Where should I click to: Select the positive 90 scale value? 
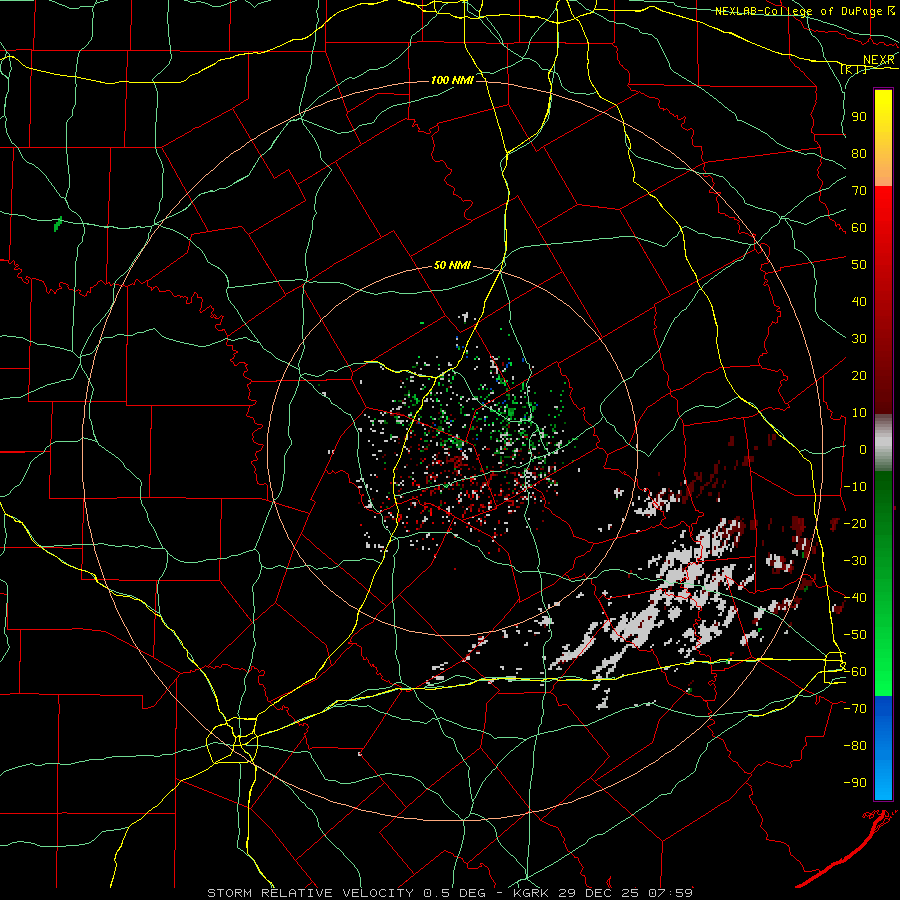coord(859,117)
